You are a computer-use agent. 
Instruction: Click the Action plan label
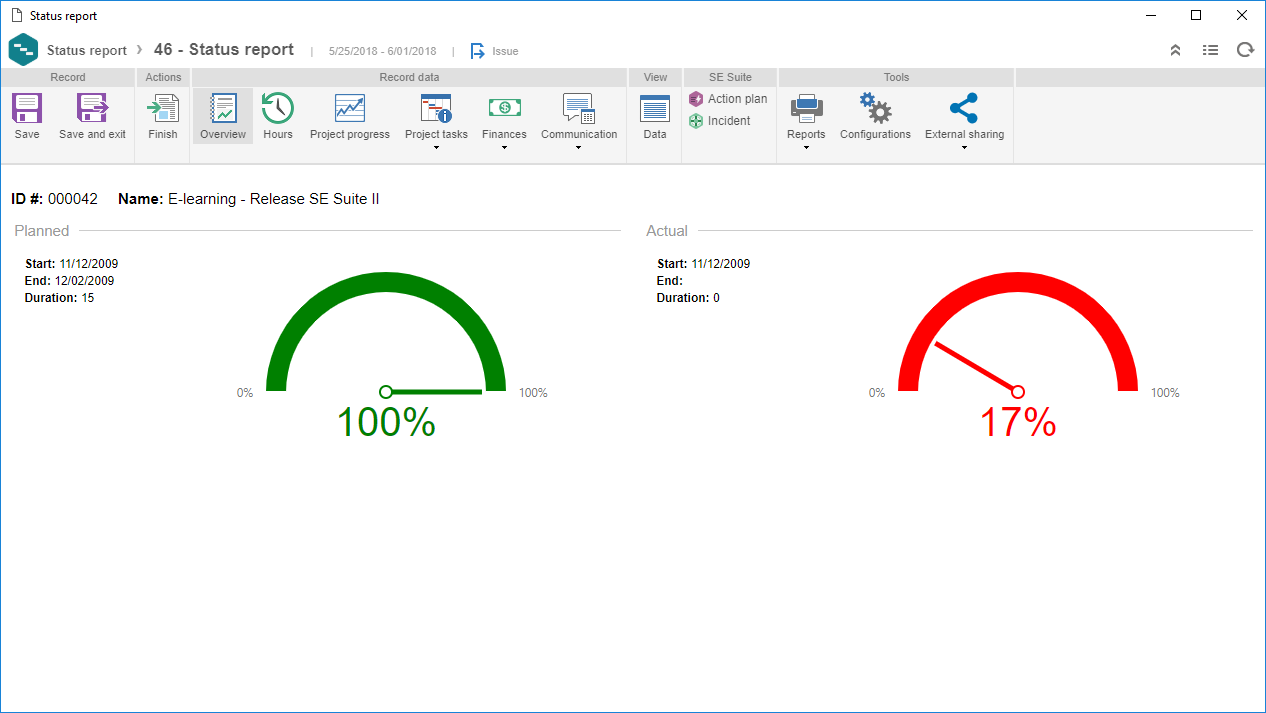click(738, 99)
